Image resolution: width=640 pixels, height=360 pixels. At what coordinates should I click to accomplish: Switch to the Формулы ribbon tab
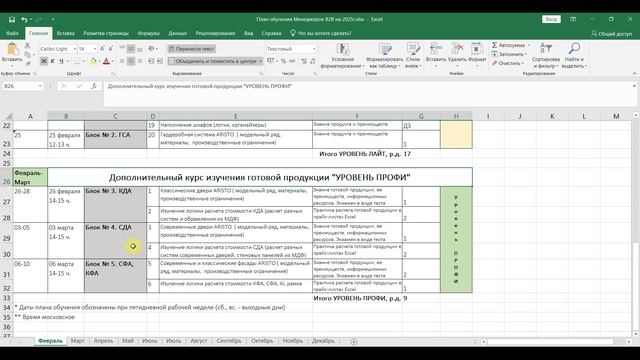pos(149,33)
